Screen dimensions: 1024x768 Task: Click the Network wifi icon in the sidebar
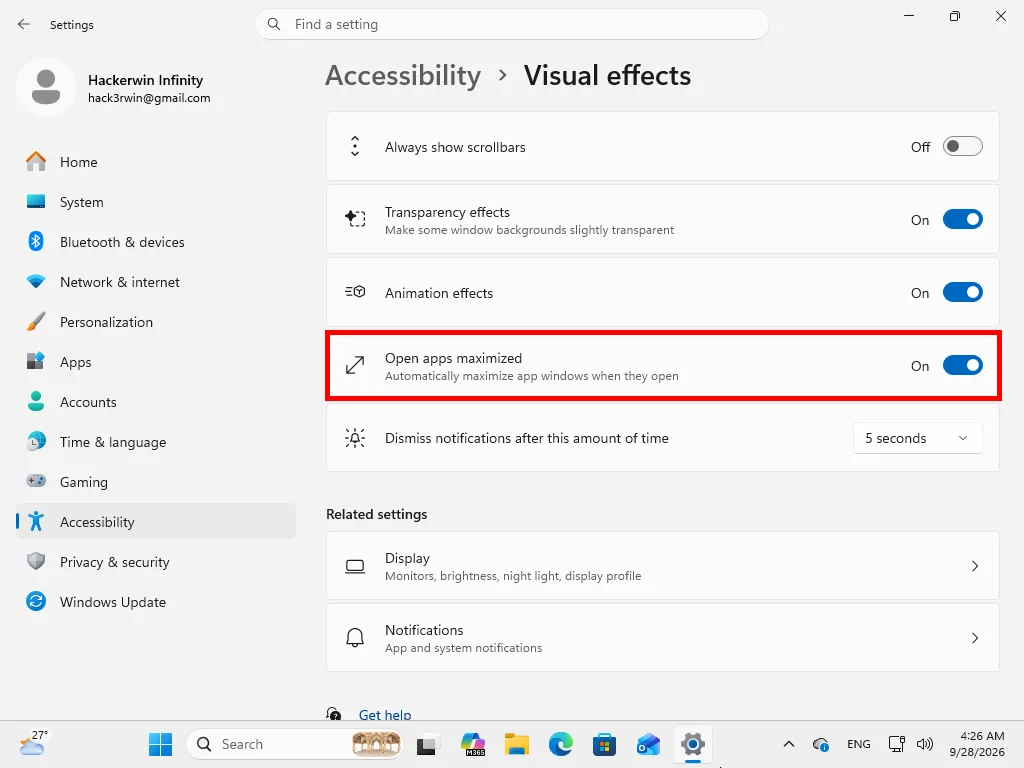tap(36, 281)
